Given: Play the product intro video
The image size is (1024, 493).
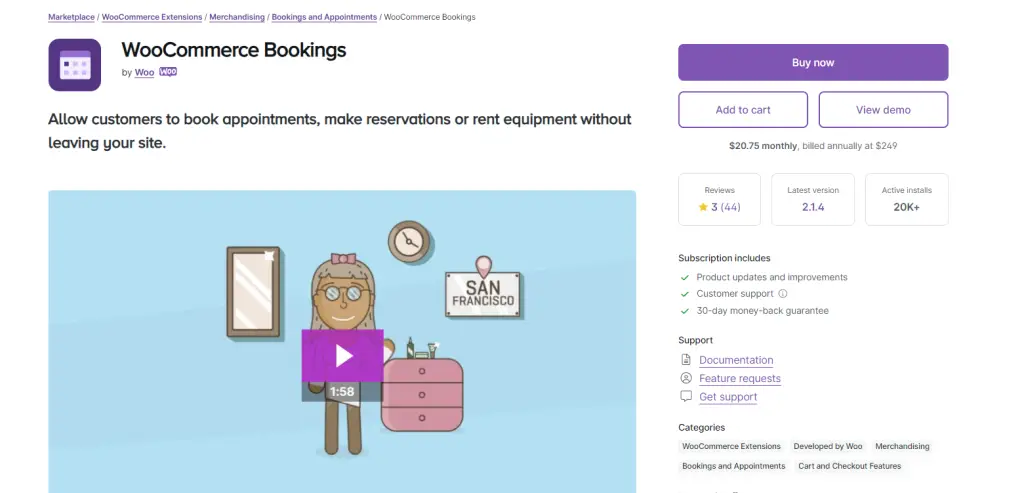Looking at the screenshot, I should click(342, 355).
